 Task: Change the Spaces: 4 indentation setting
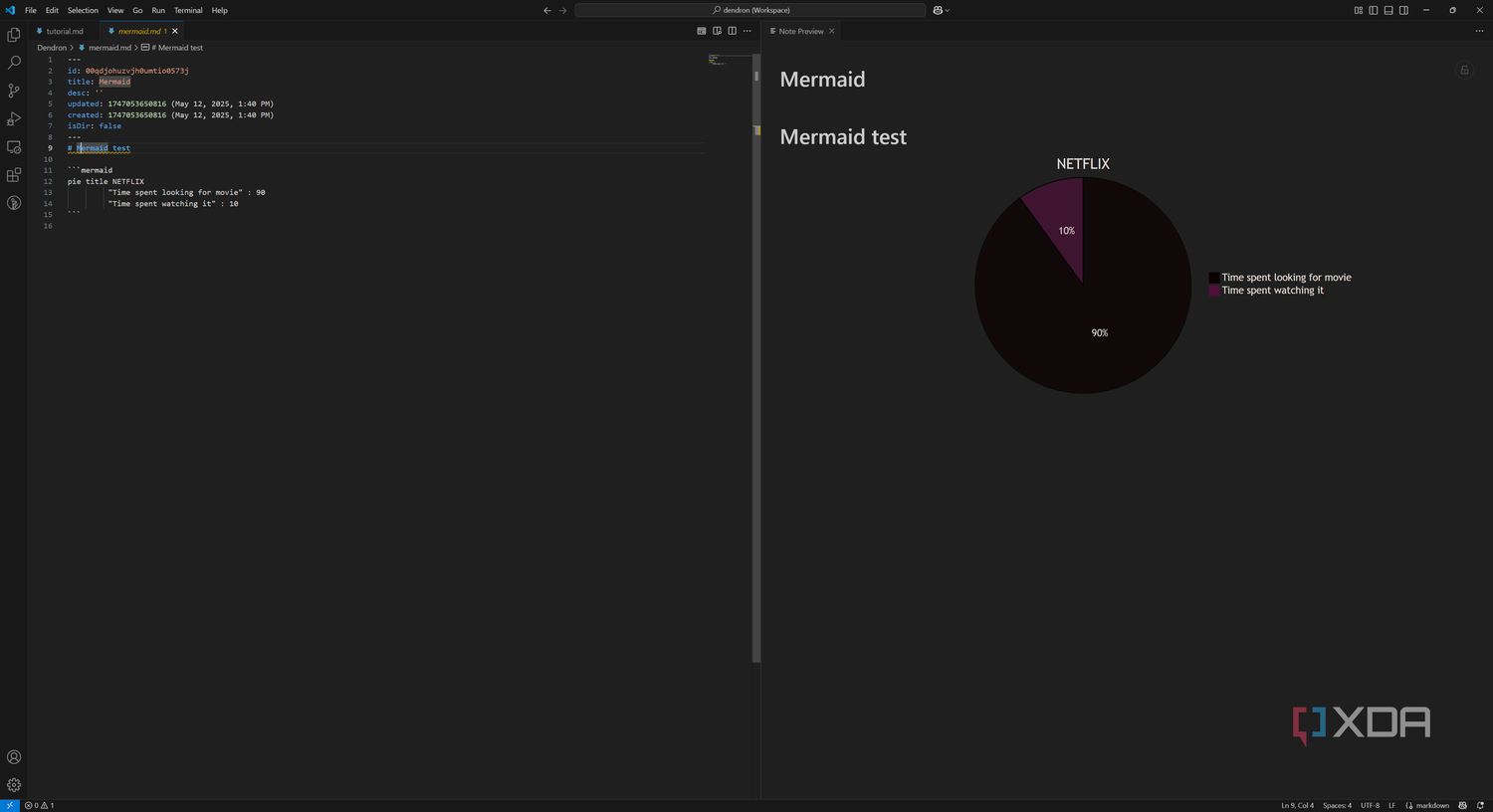(x=1337, y=805)
